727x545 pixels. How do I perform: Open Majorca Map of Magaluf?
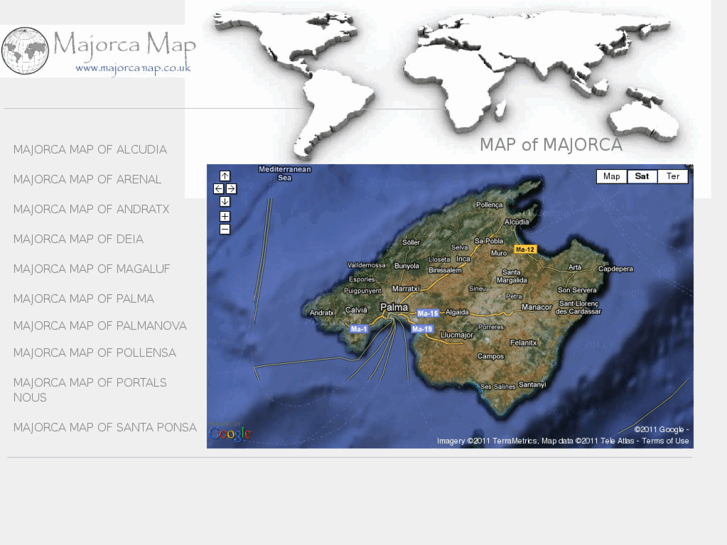[x=92, y=269]
